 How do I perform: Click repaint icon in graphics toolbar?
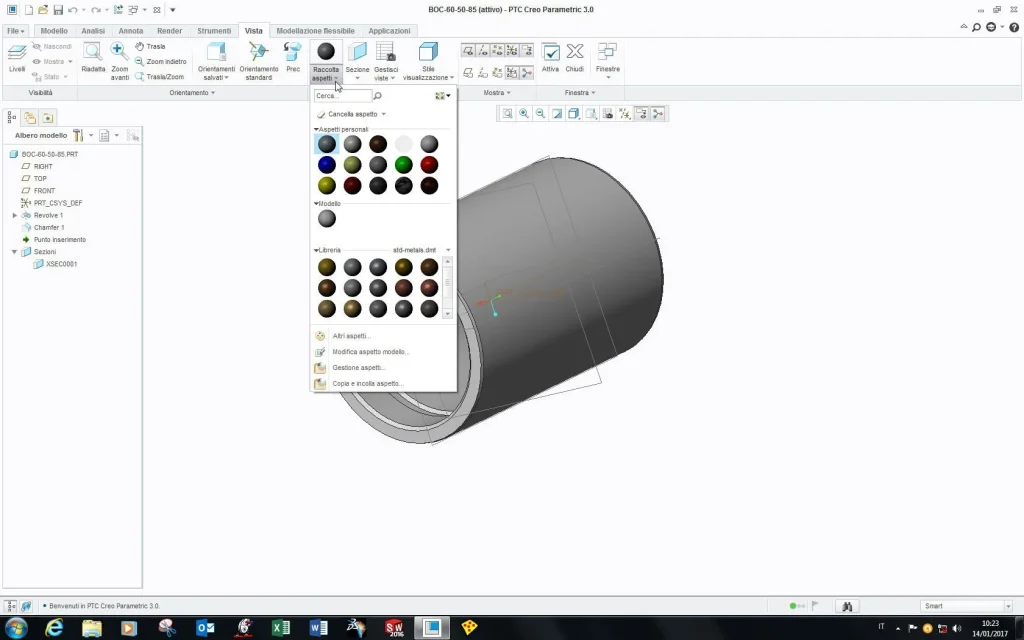[557, 114]
